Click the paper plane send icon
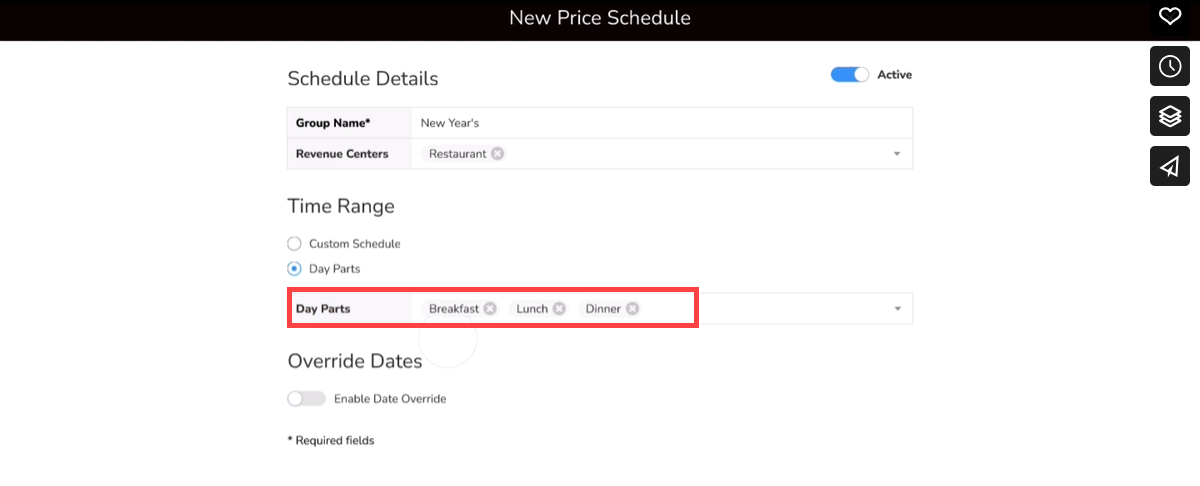1200x486 pixels. 1170,166
